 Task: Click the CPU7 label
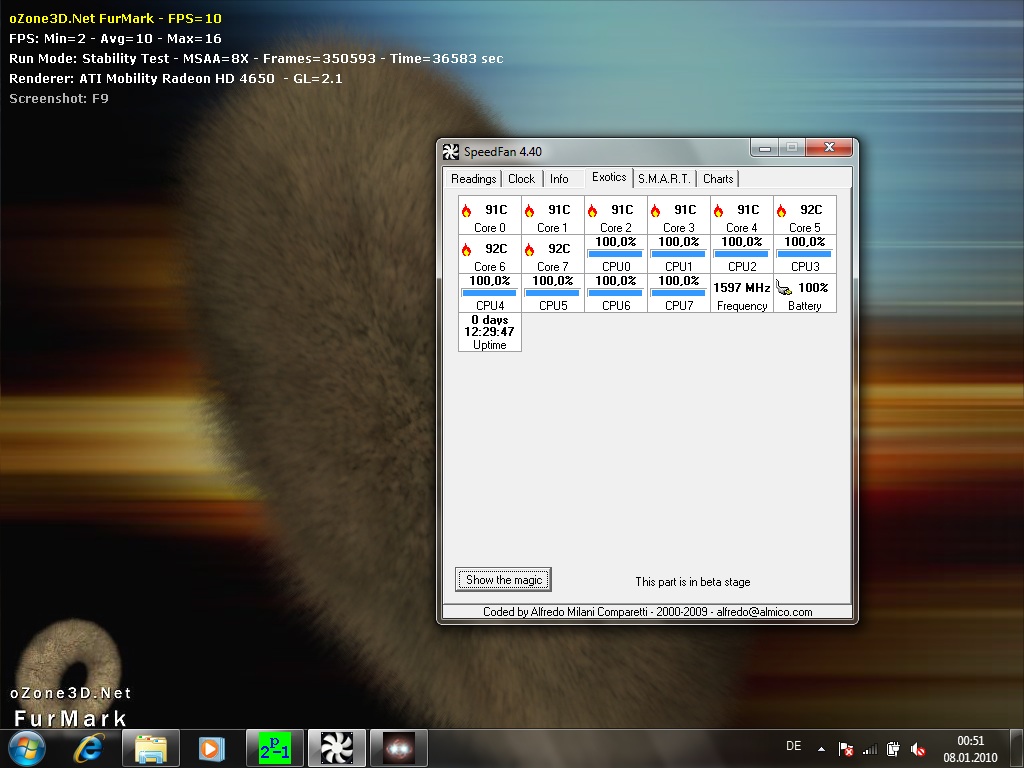click(679, 306)
